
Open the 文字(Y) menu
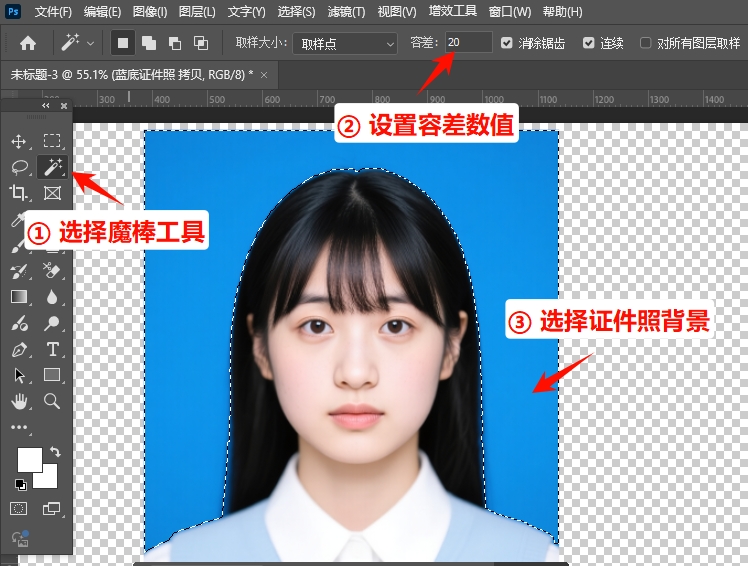coord(246,12)
